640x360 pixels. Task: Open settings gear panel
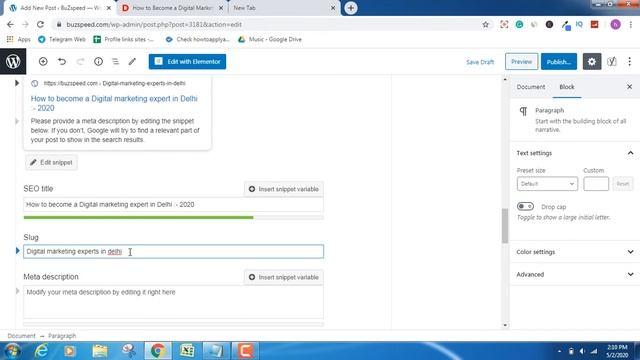tap(591, 62)
